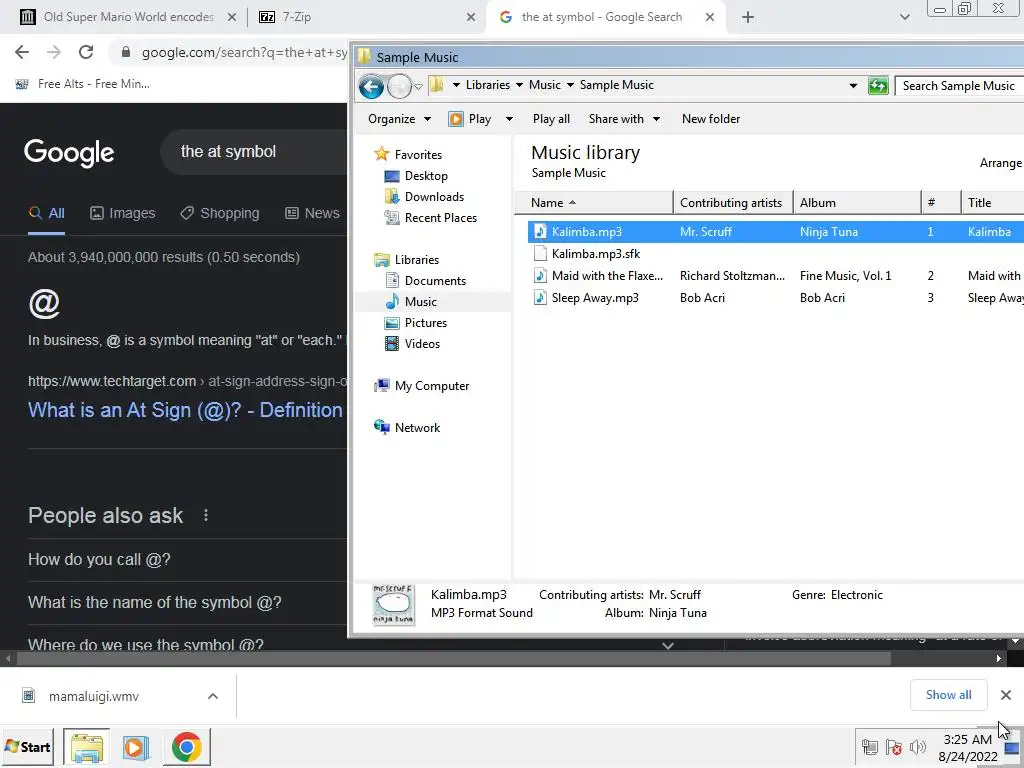Select Libraries in navigation pane

click(417, 260)
